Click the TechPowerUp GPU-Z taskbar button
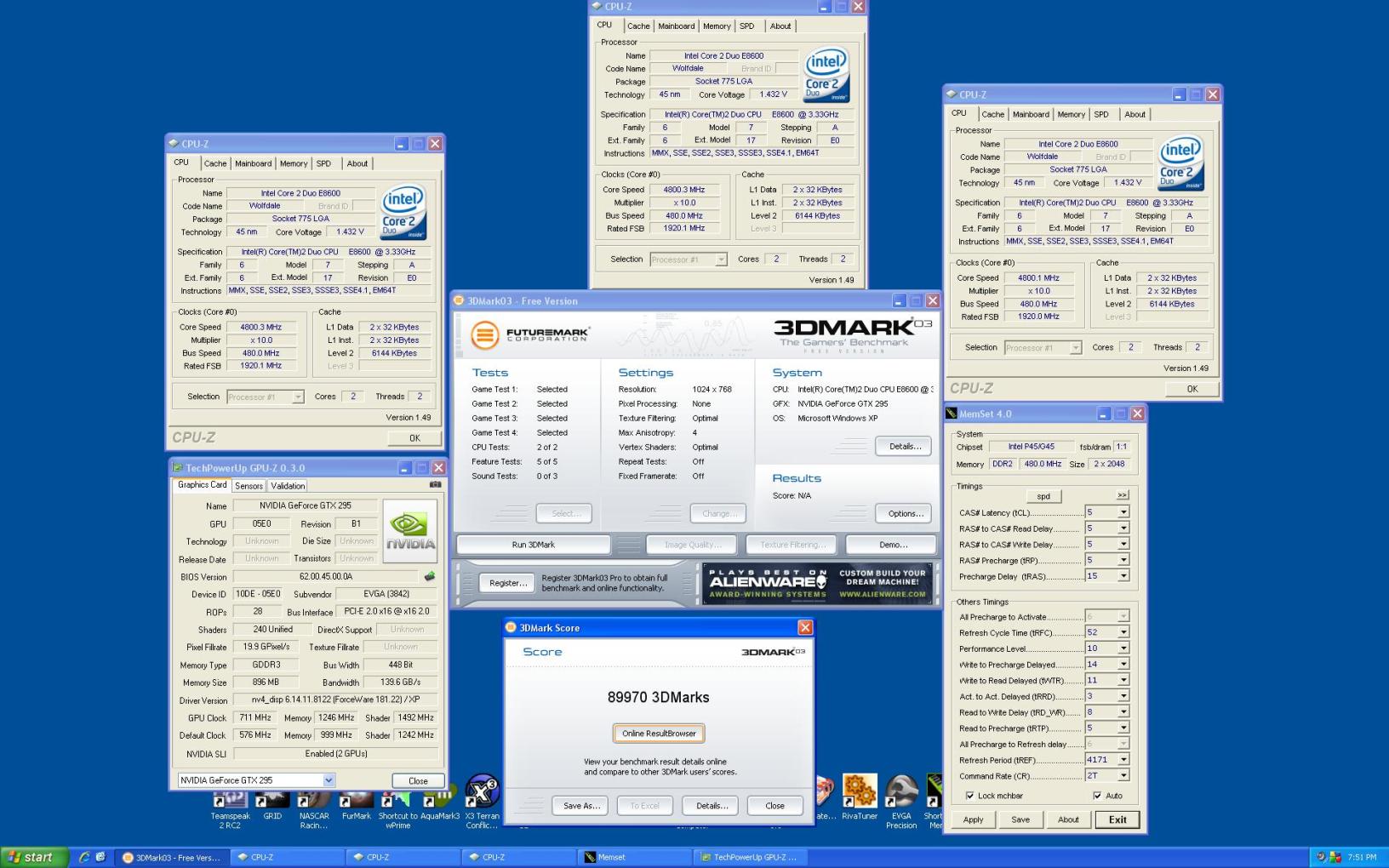This screenshot has width=1389, height=868. [x=751, y=857]
